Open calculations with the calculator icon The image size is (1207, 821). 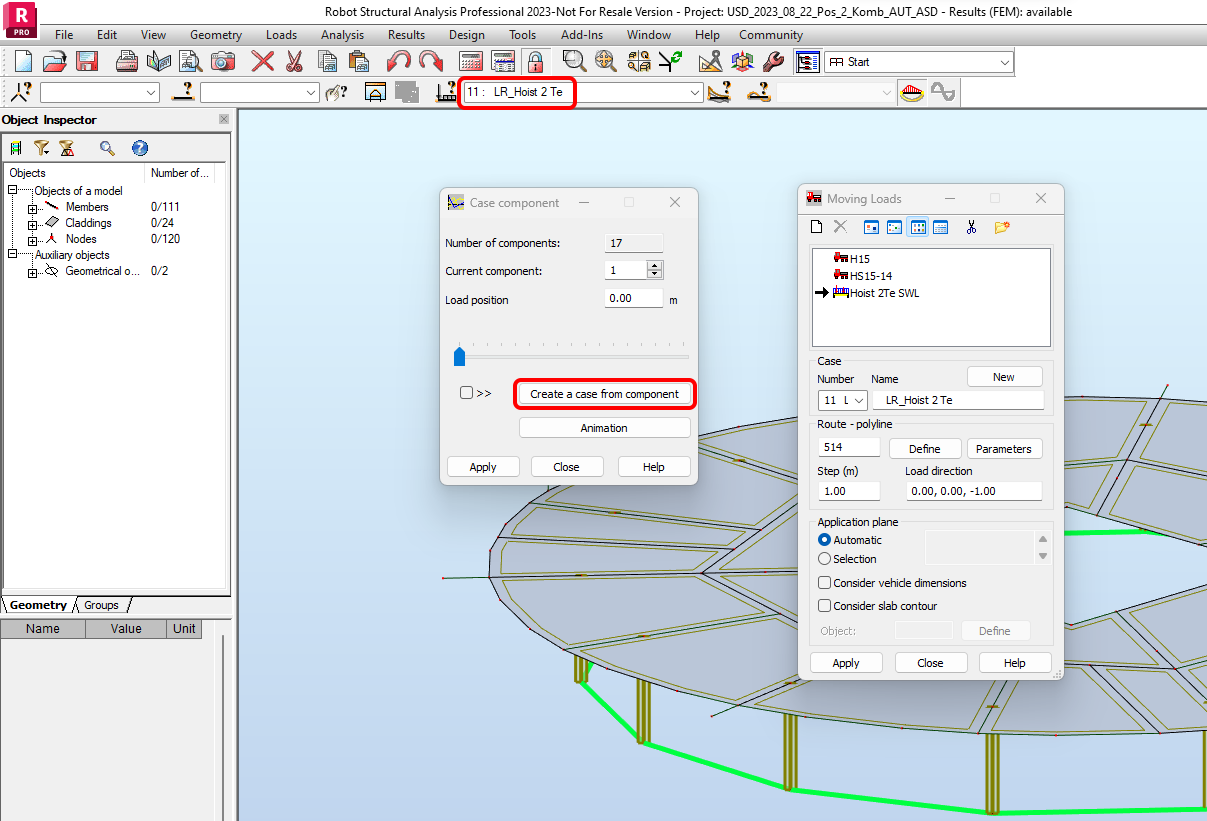point(471,62)
